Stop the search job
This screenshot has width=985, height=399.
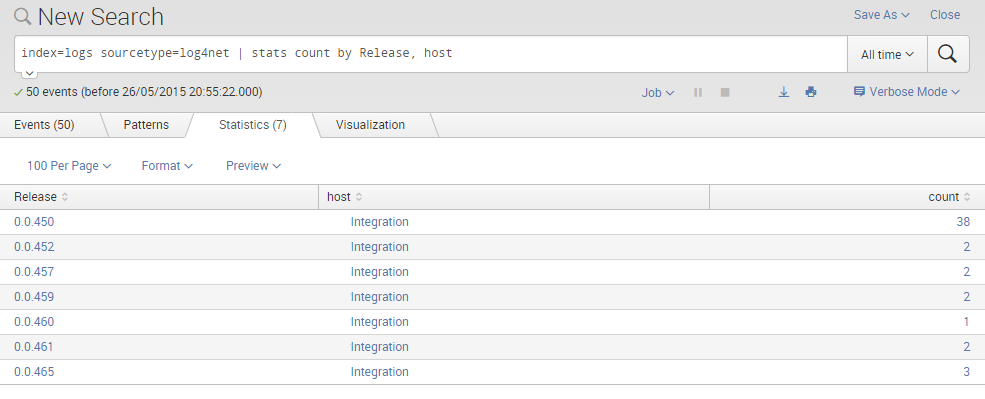click(x=725, y=92)
